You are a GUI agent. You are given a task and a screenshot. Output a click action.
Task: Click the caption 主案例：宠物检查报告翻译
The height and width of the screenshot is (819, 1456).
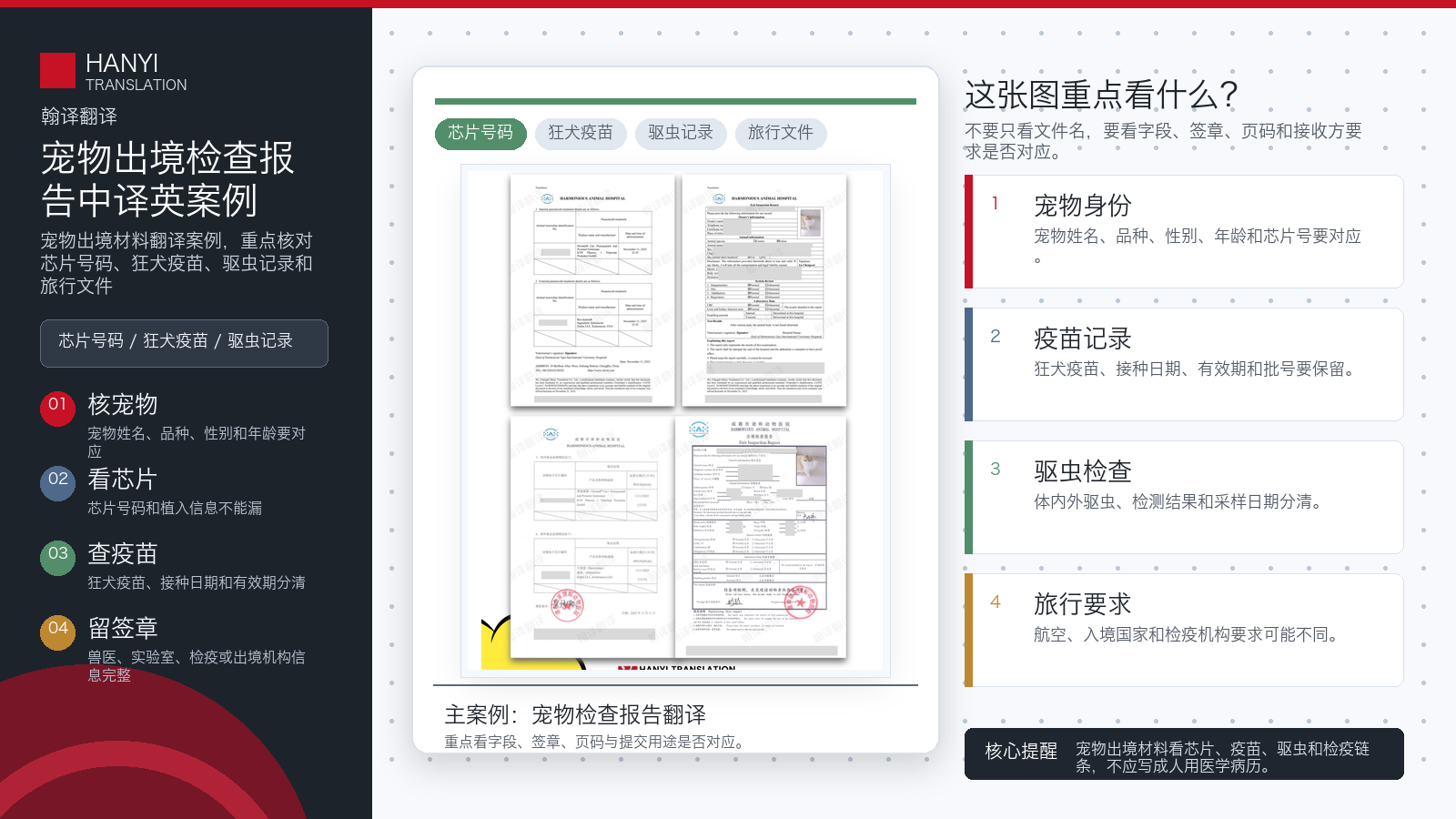pos(575,714)
